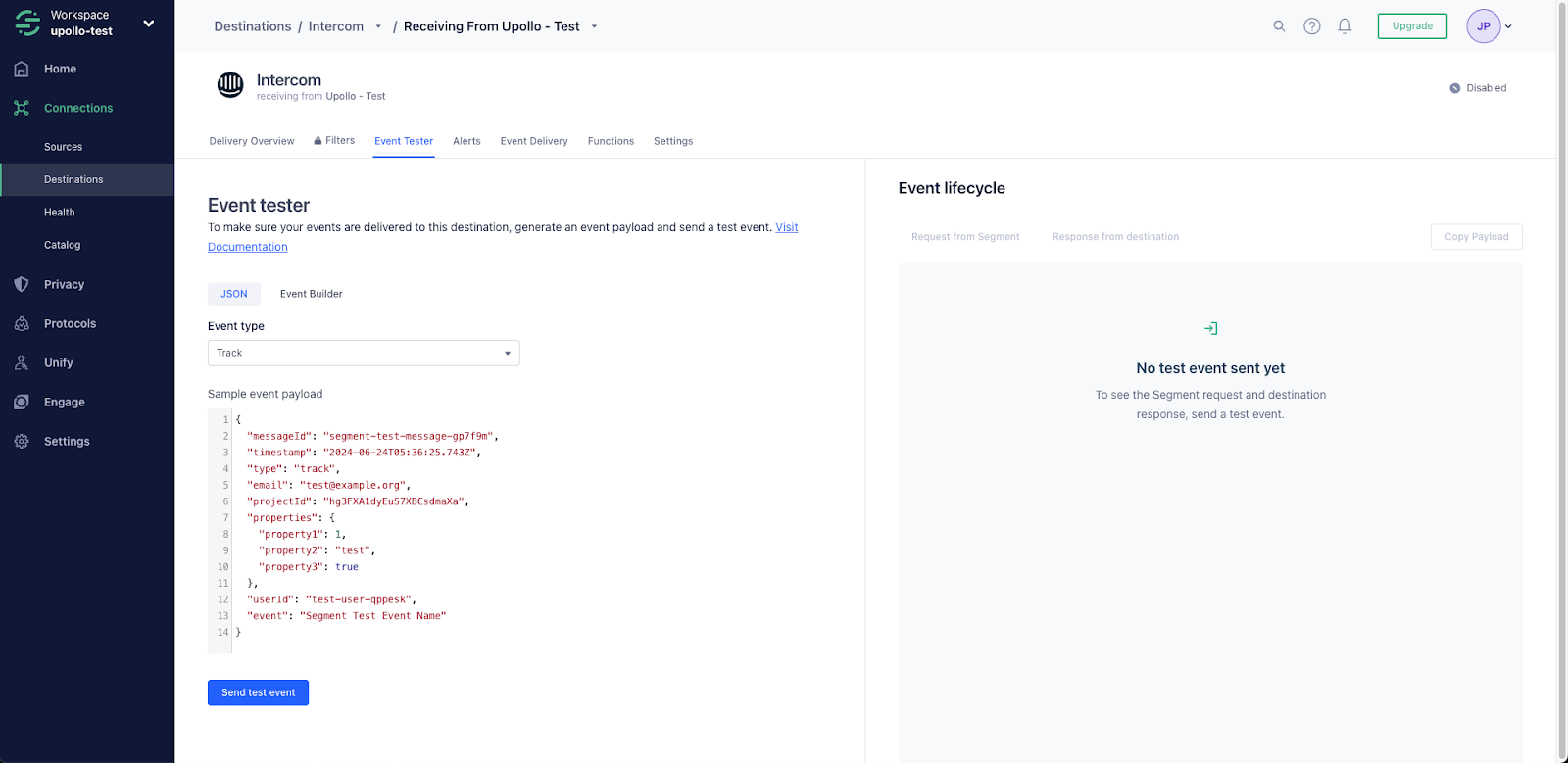1568x763 pixels.
Task: Open the help question mark icon
Action: pyautogui.click(x=1312, y=26)
